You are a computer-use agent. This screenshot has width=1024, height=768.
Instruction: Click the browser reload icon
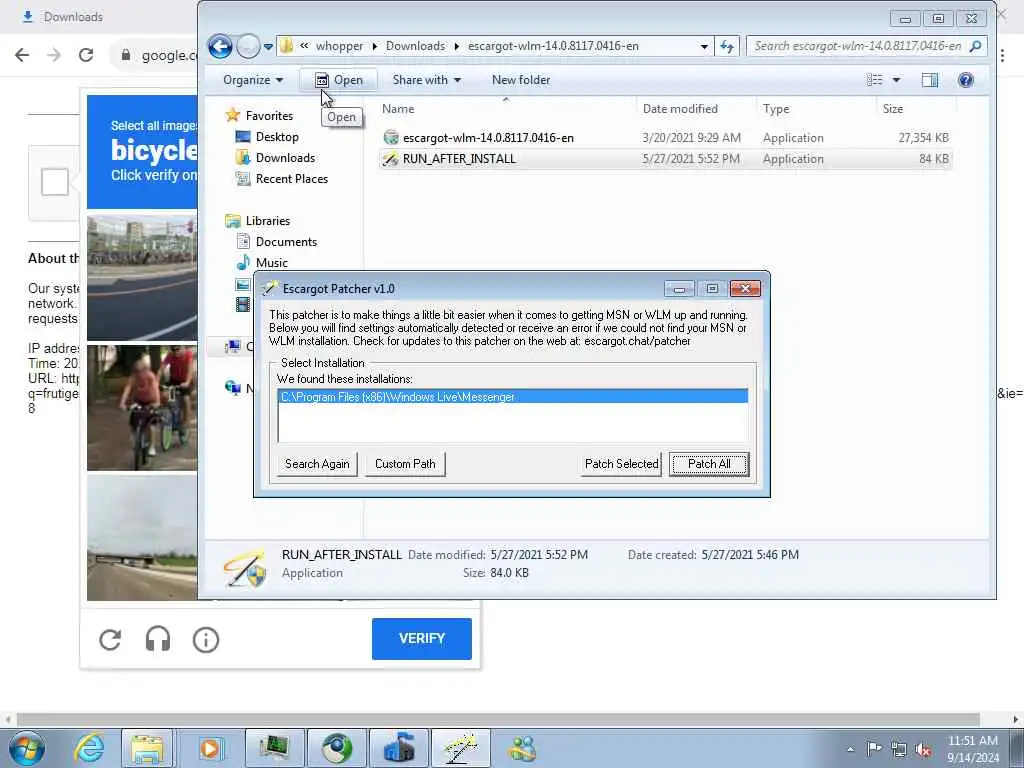[86, 55]
